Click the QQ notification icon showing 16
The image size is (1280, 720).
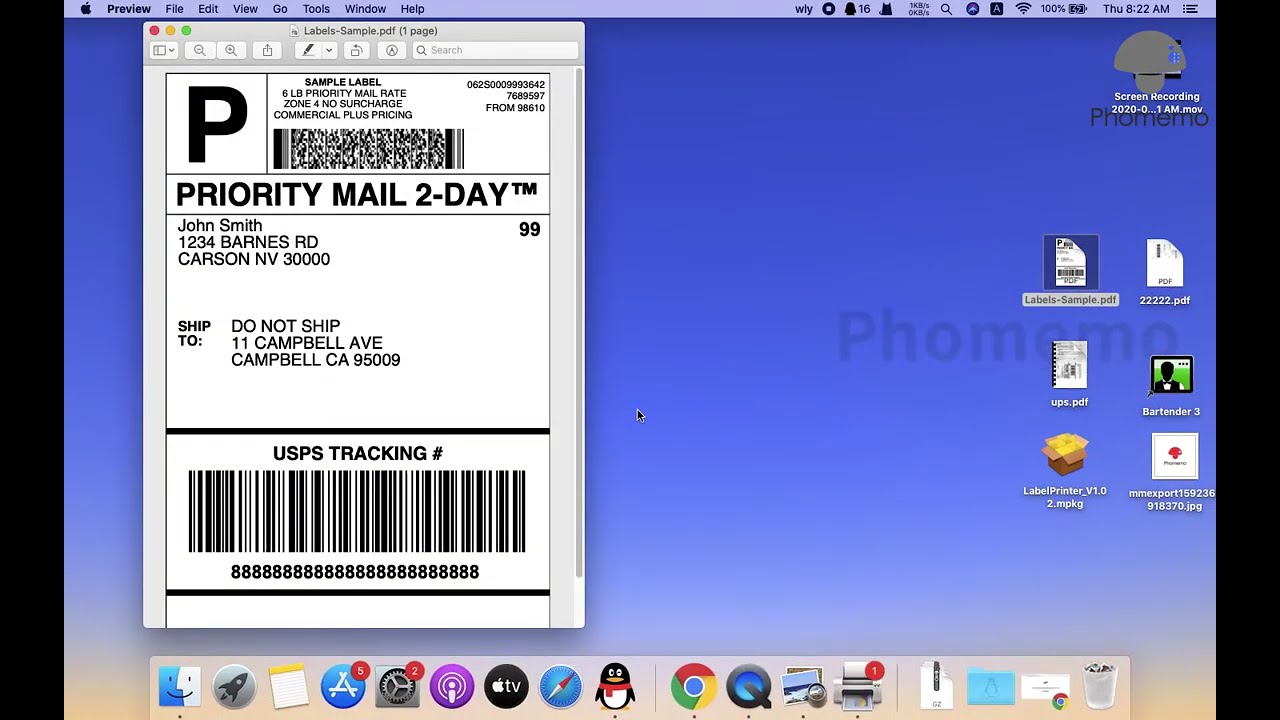(857, 9)
